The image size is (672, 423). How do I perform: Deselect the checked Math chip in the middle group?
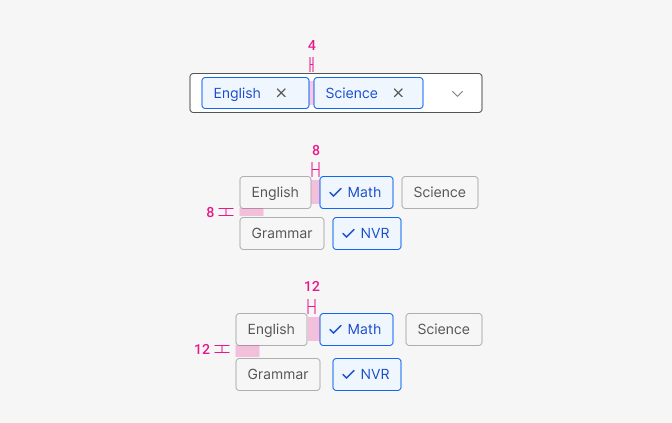356,192
